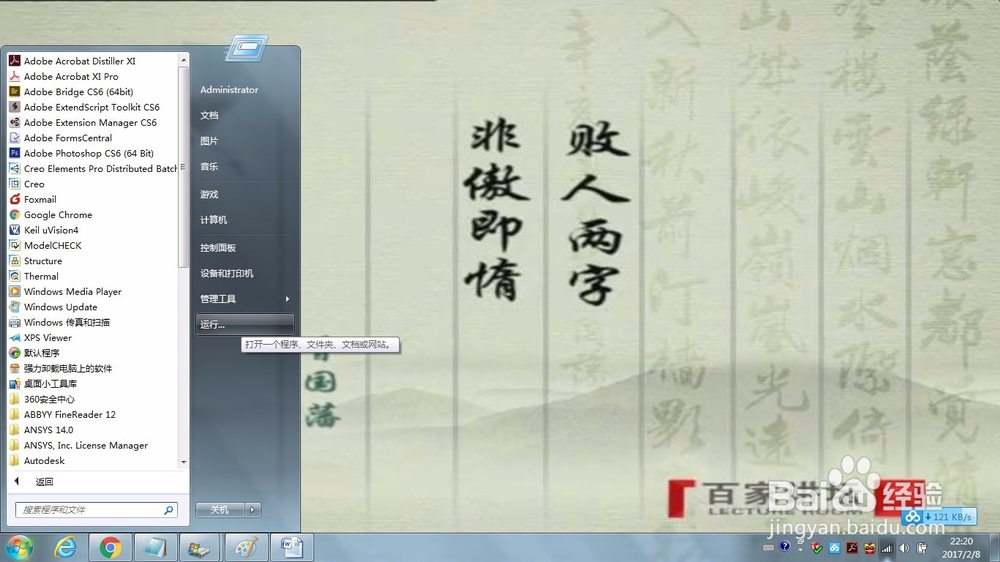
Task: Click the search magnifier icon
Action: click(x=168, y=510)
